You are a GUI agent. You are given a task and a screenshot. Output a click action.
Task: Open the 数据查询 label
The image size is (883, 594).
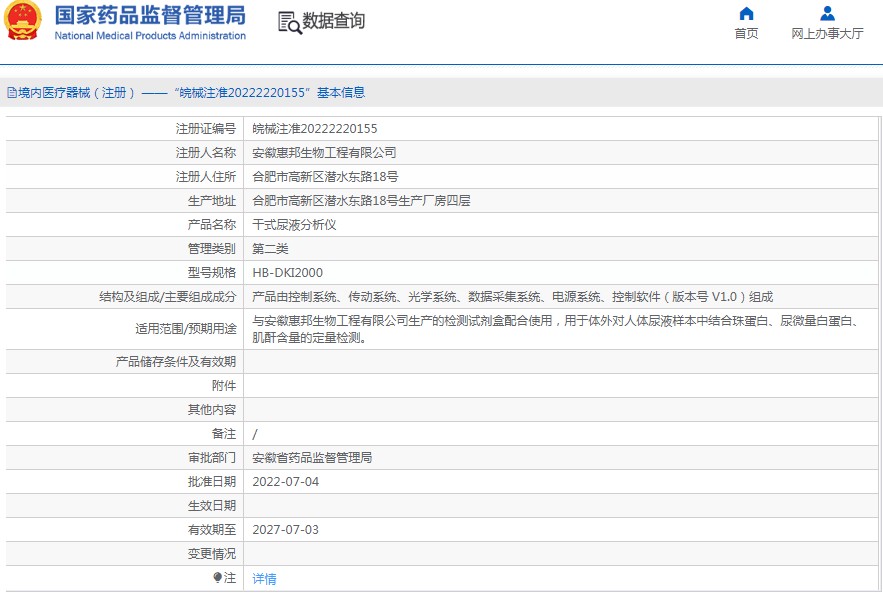point(333,21)
